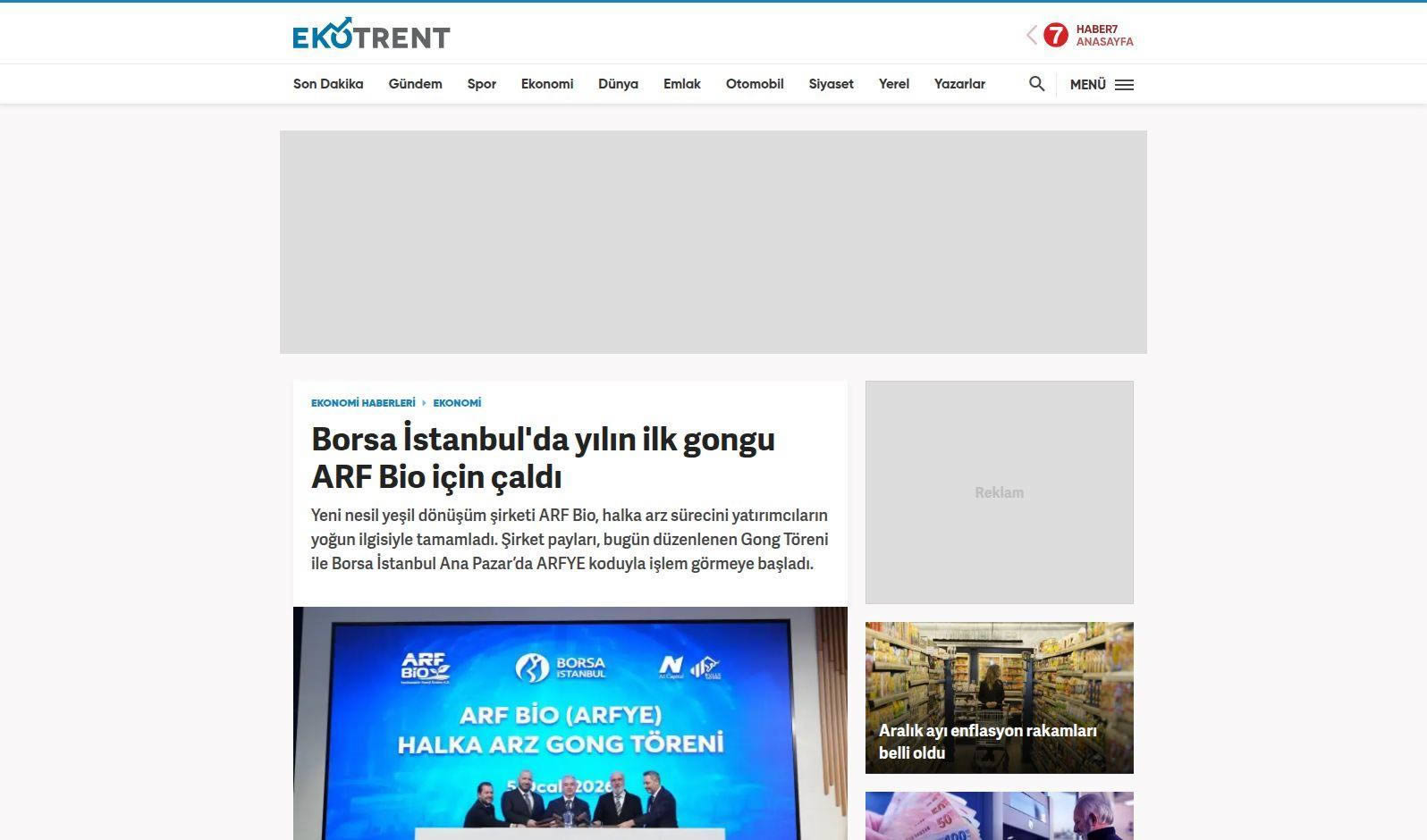This screenshot has height=840, width=1427.
Task: Open the Son Dakika section
Action: click(x=328, y=84)
